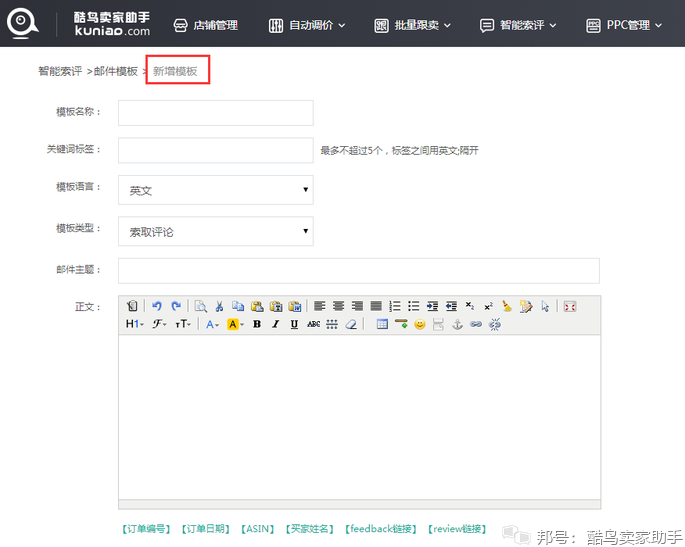Toggle bold text formatting
The width and height of the screenshot is (685, 547).
257,324
